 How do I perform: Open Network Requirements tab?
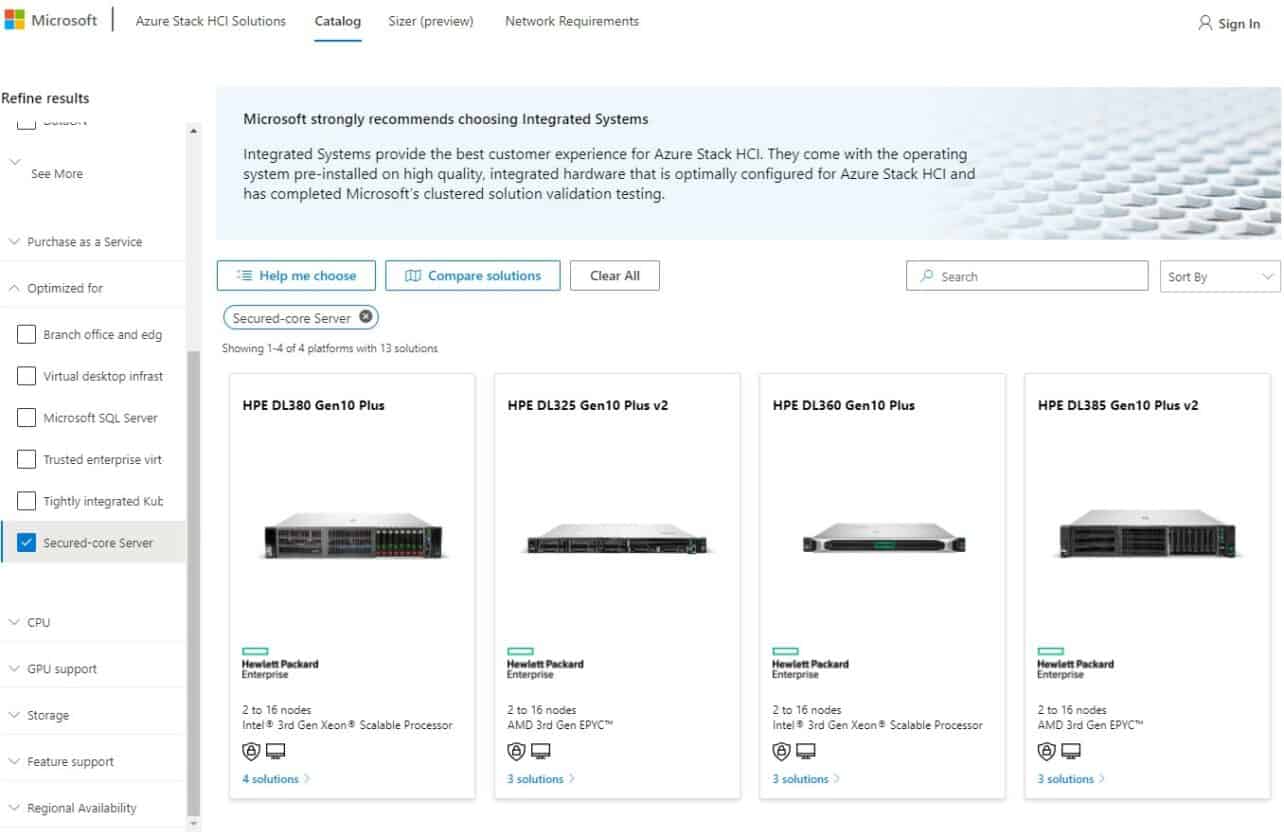click(x=572, y=21)
